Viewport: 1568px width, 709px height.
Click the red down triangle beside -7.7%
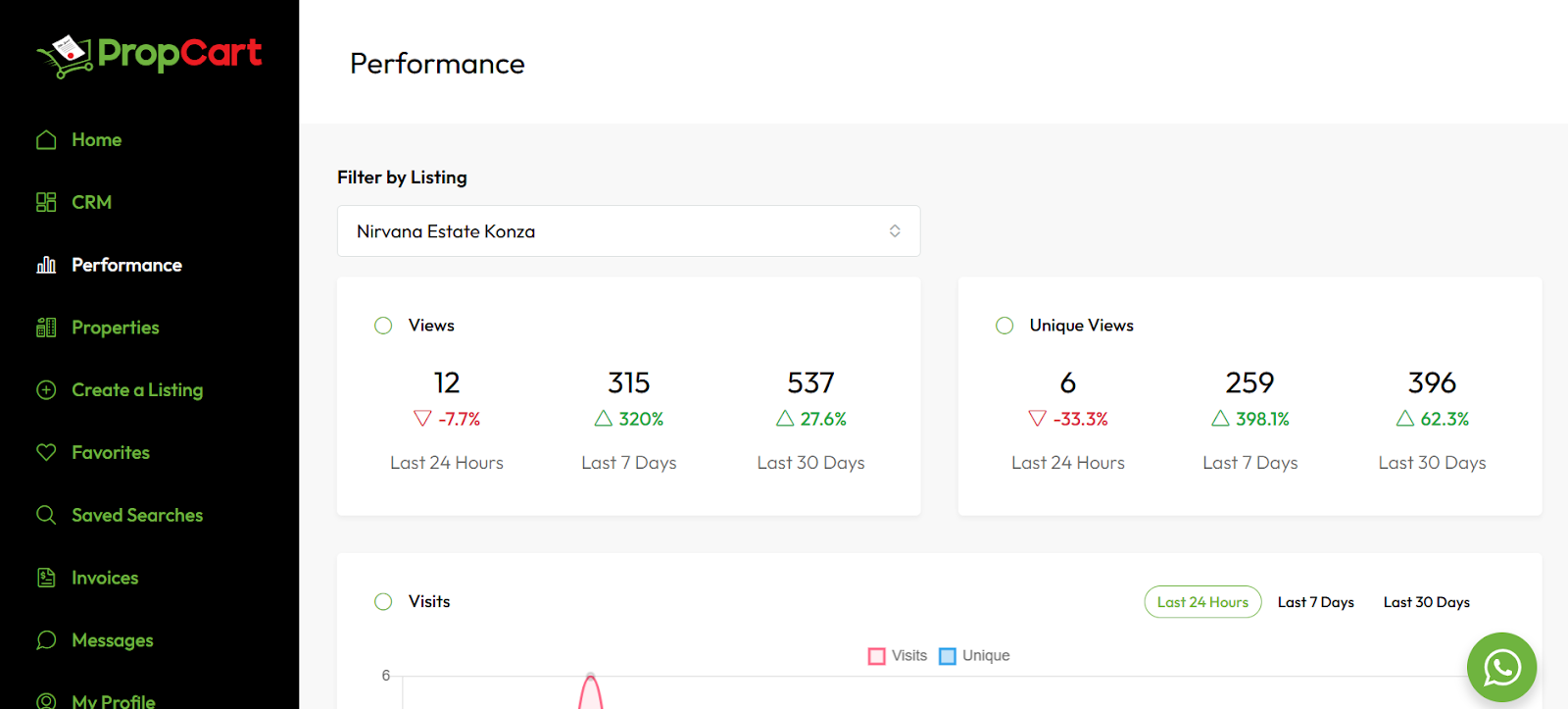point(422,419)
